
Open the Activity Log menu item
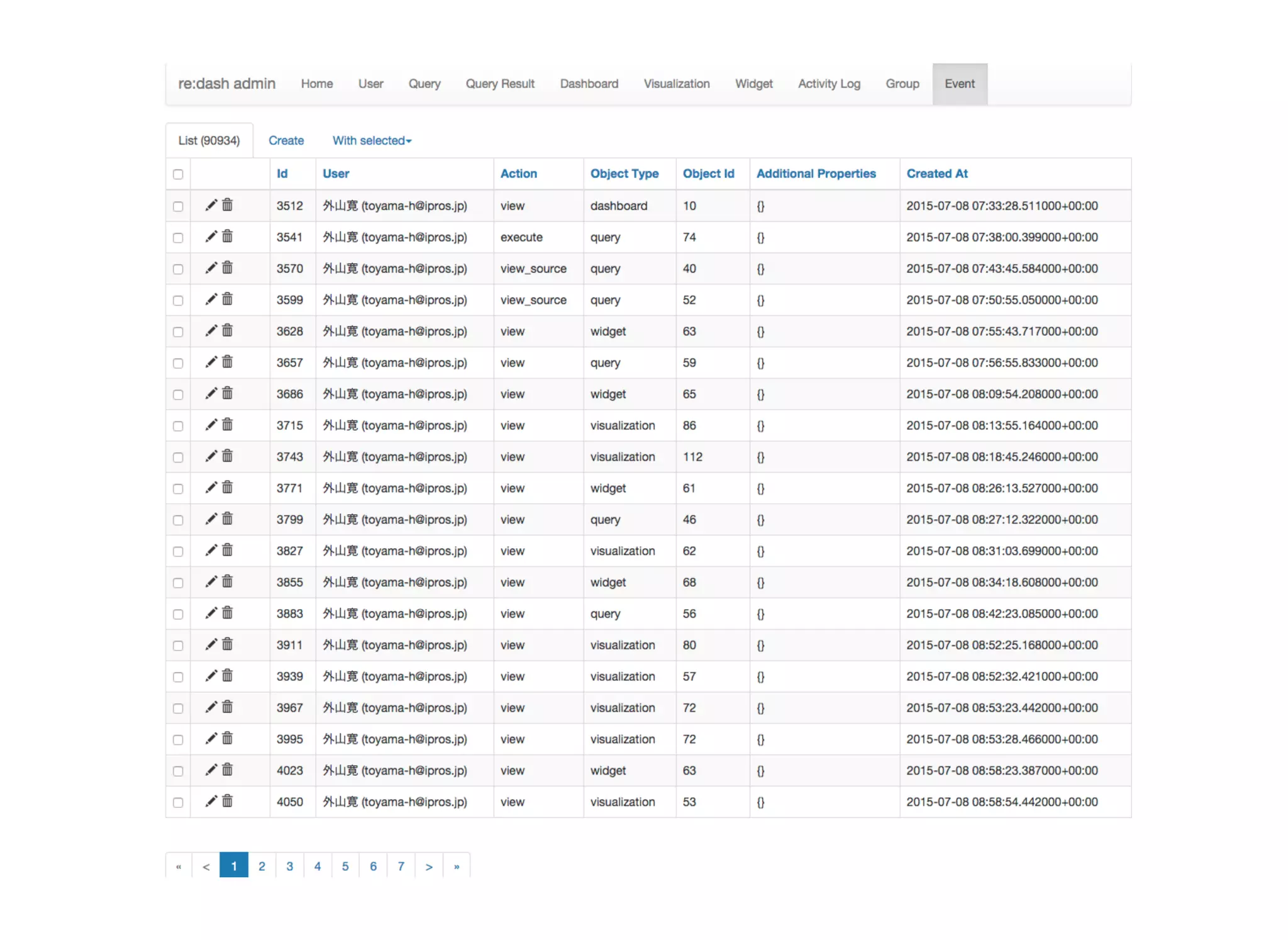pos(828,84)
